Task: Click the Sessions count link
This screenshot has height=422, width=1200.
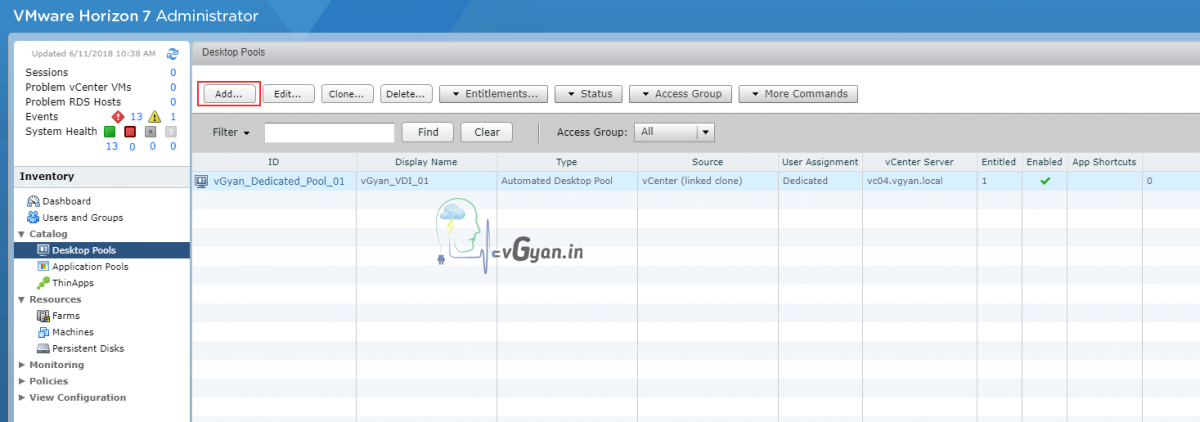Action: tap(173, 72)
